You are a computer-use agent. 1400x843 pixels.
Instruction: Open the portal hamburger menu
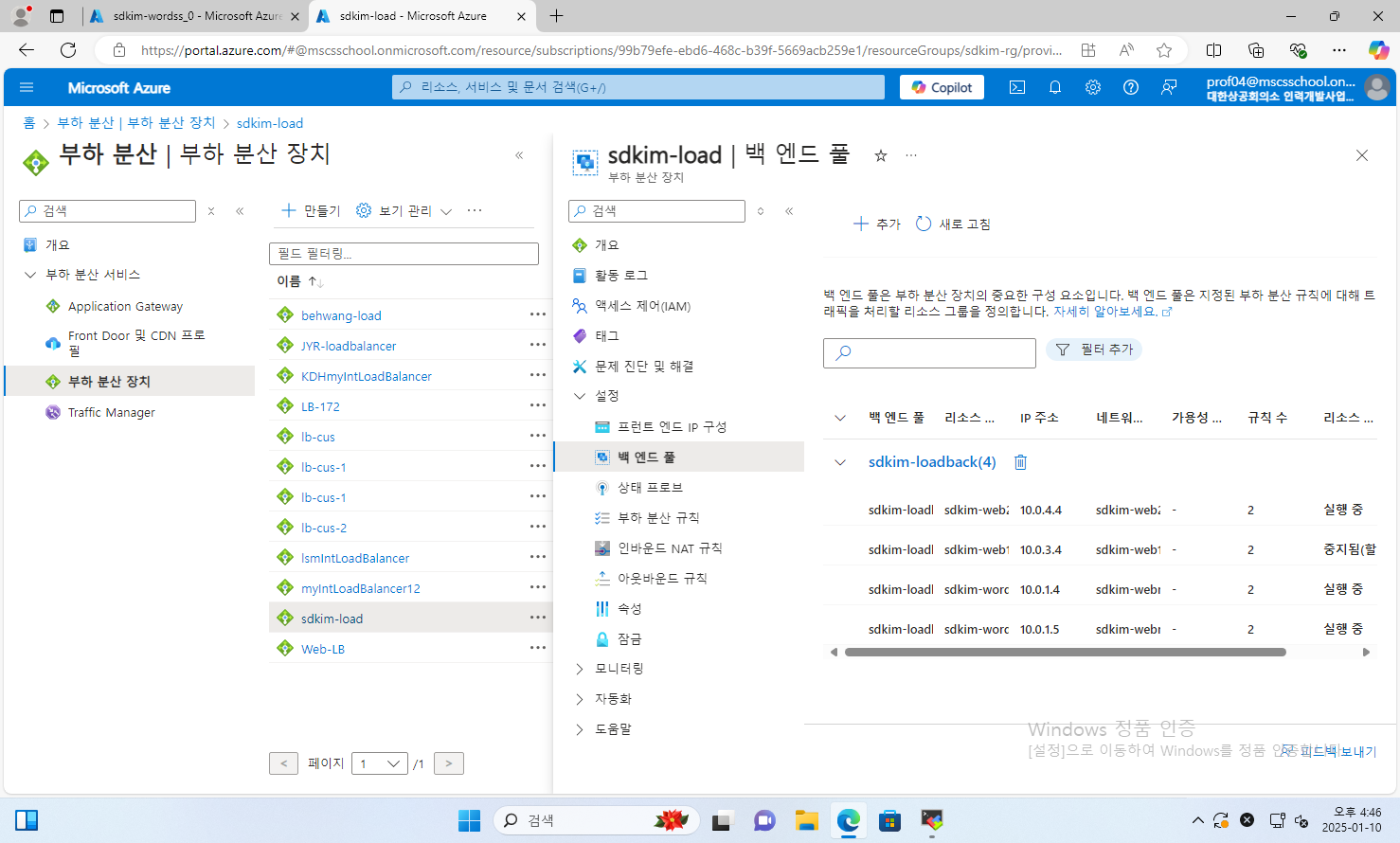click(27, 87)
